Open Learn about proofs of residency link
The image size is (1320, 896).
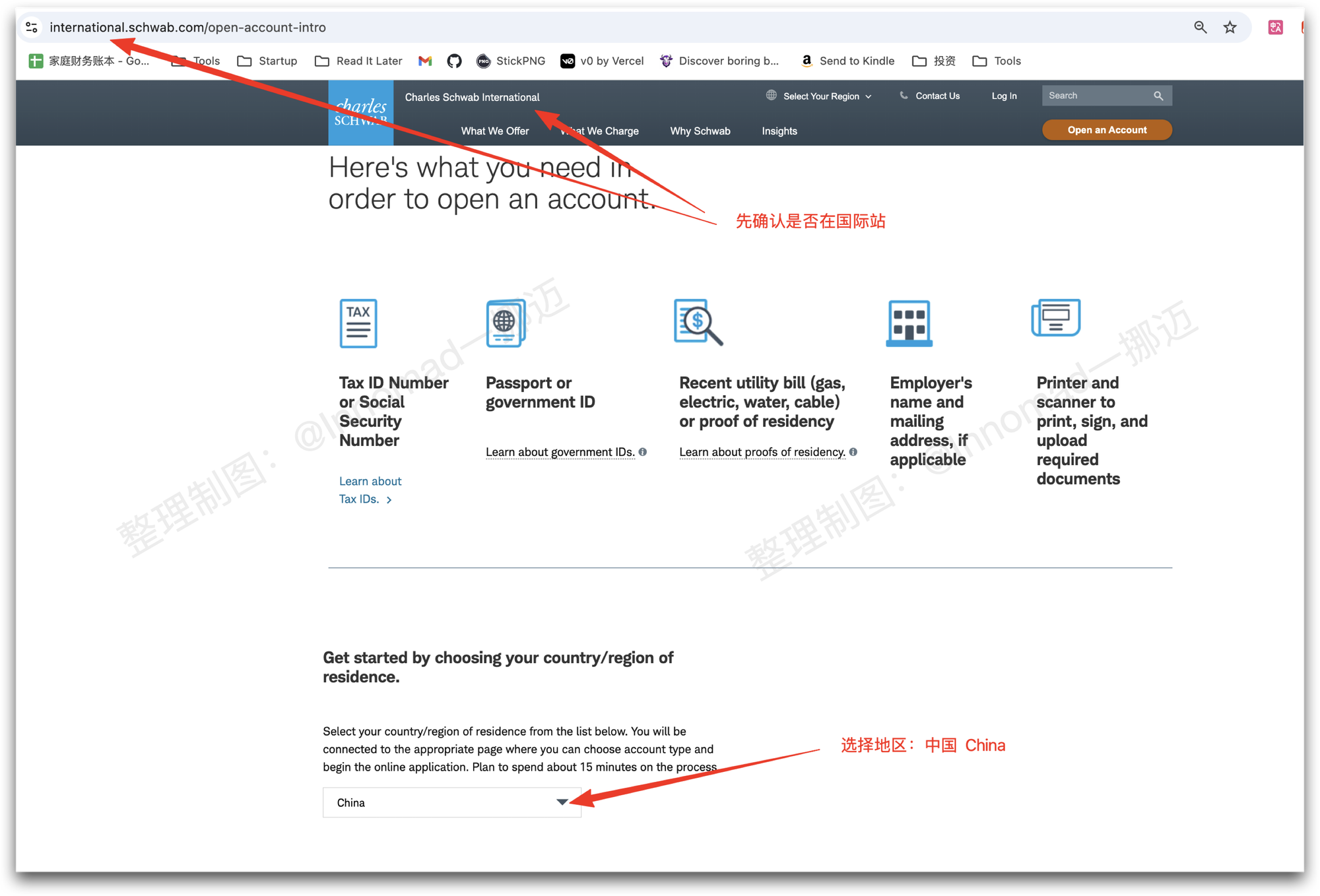(x=762, y=452)
